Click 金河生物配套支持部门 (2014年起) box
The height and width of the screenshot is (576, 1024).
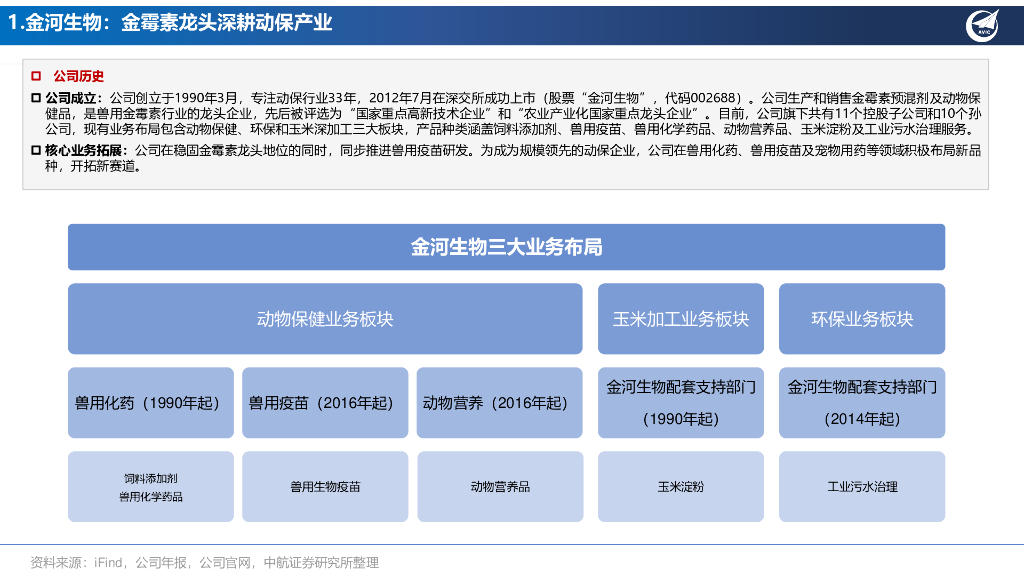pyautogui.click(x=862, y=403)
